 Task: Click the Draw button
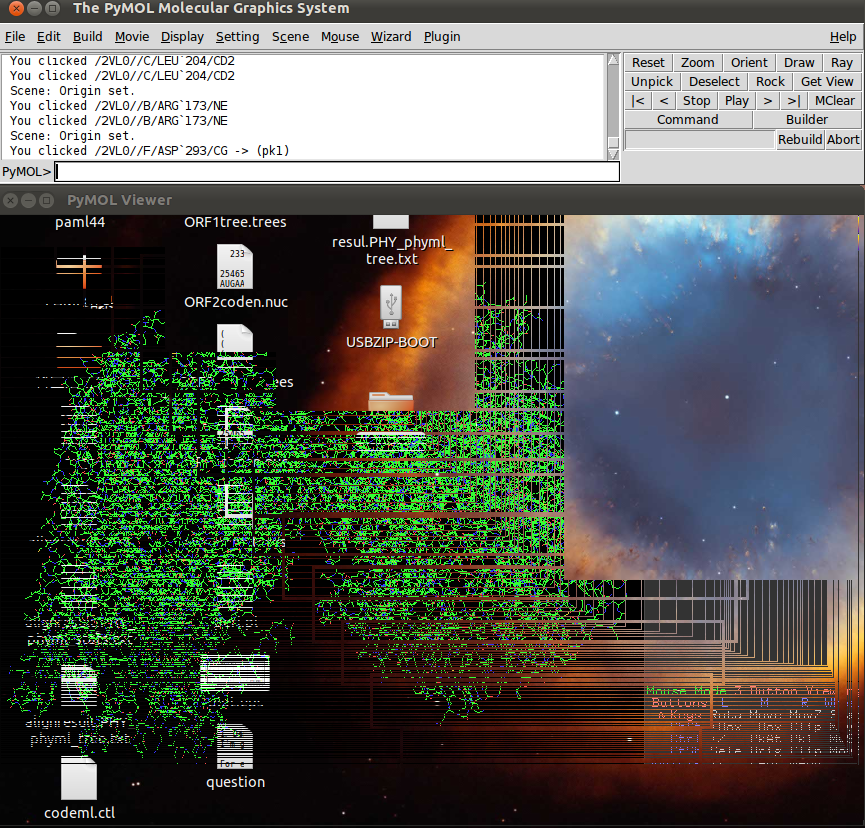[x=799, y=63]
